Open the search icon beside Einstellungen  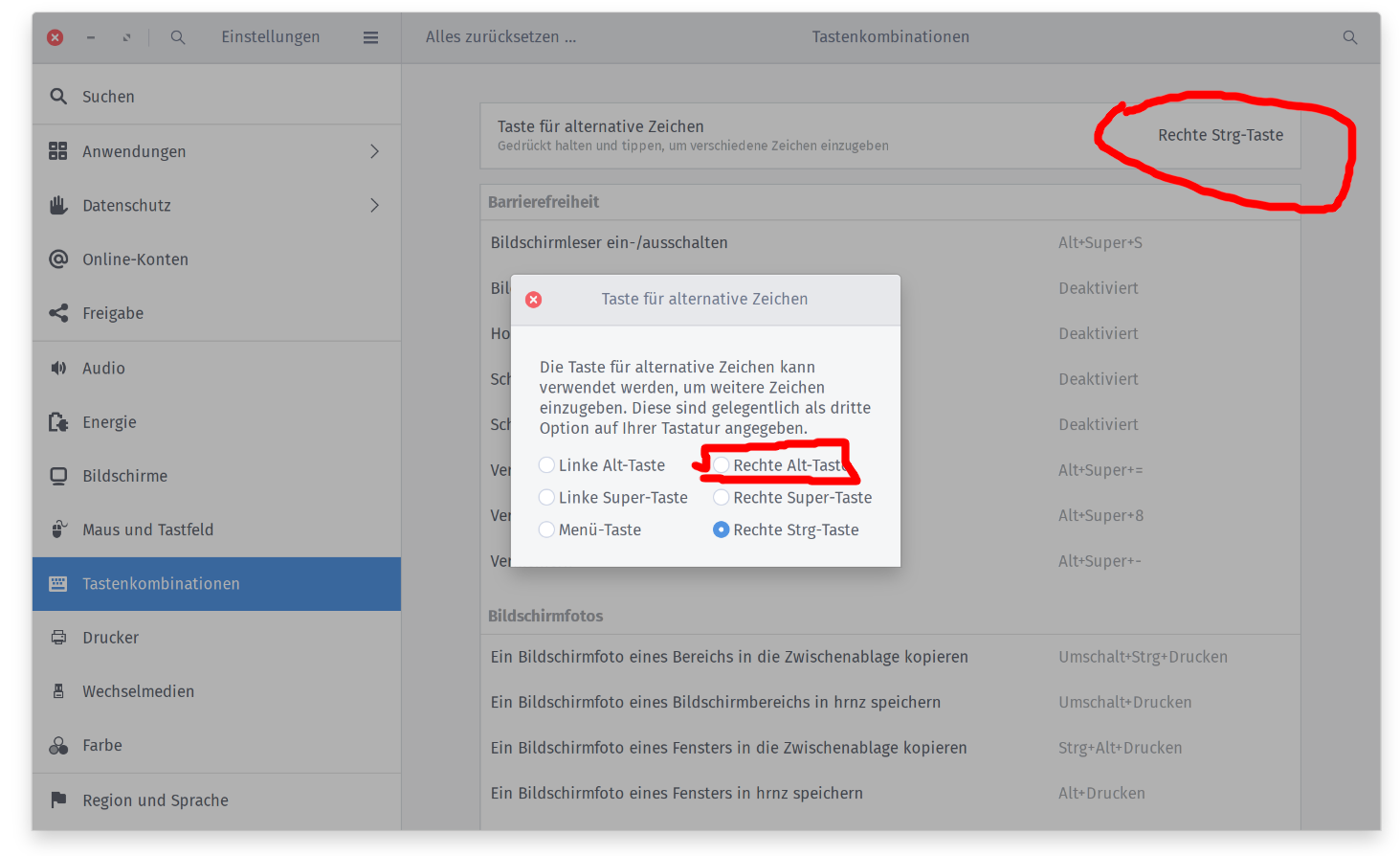click(x=178, y=37)
